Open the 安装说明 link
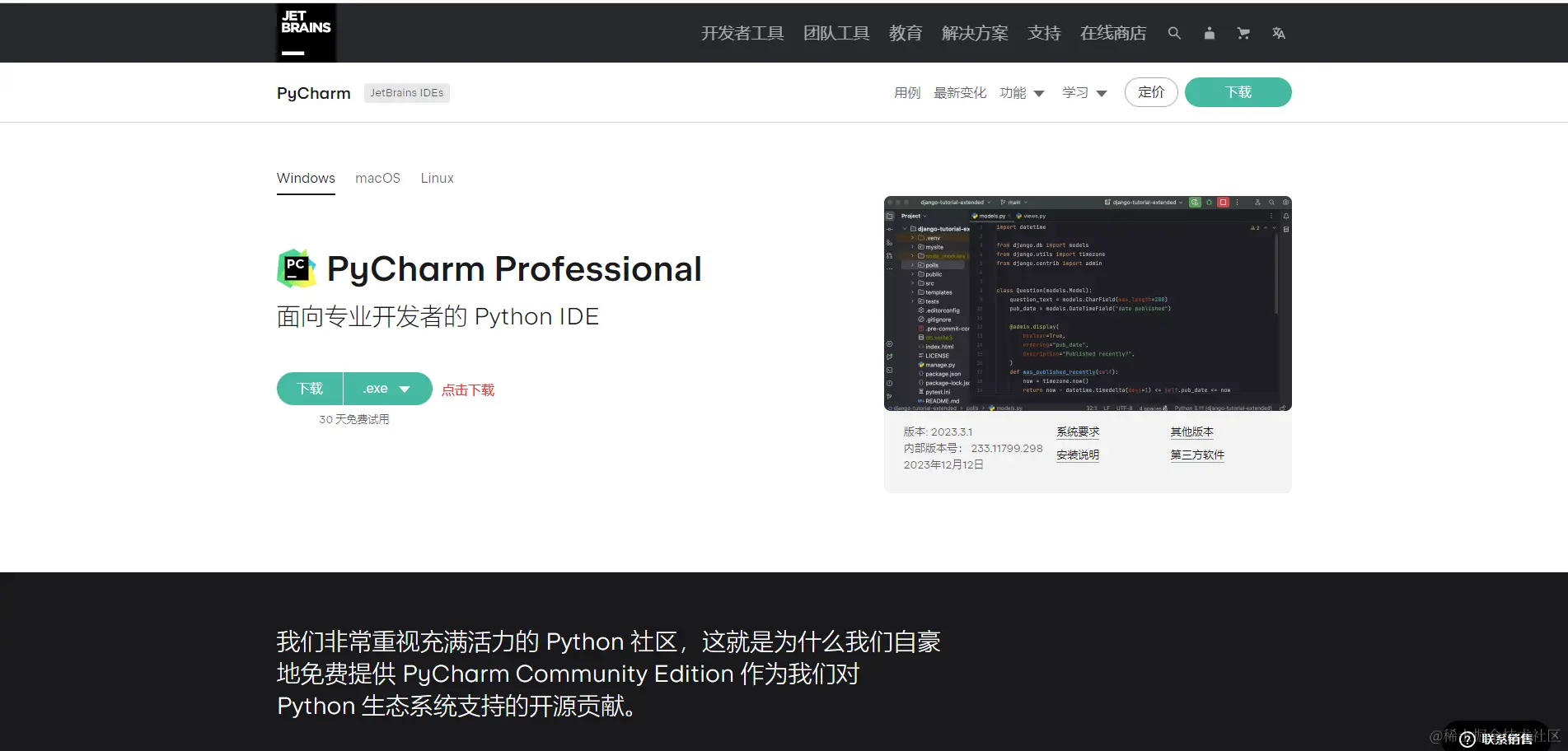 click(1078, 455)
